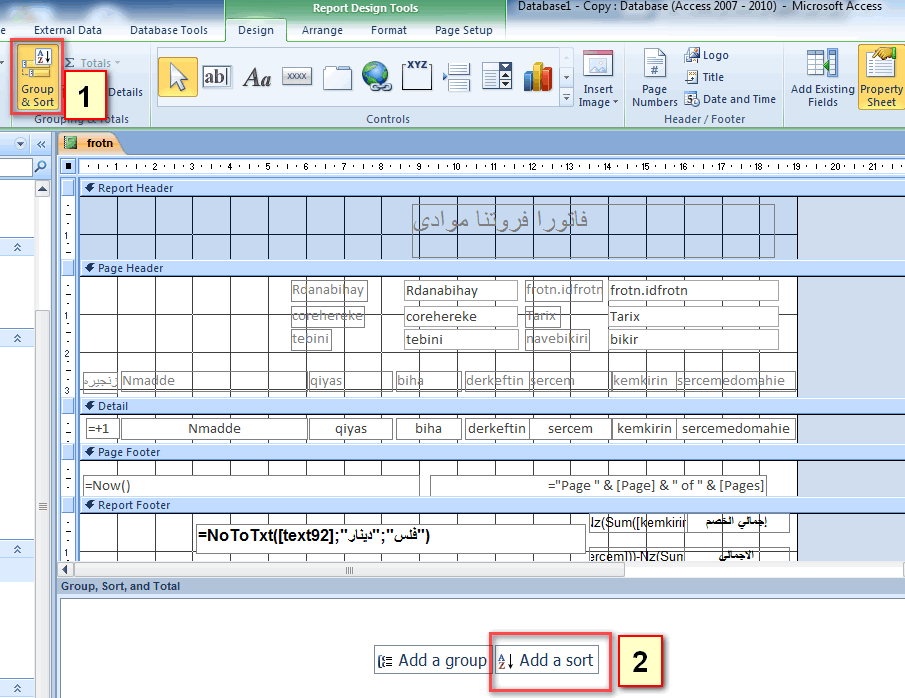Click the navigation pane search magnifier
This screenshot has height=698, width=905.
pos(40,167)
